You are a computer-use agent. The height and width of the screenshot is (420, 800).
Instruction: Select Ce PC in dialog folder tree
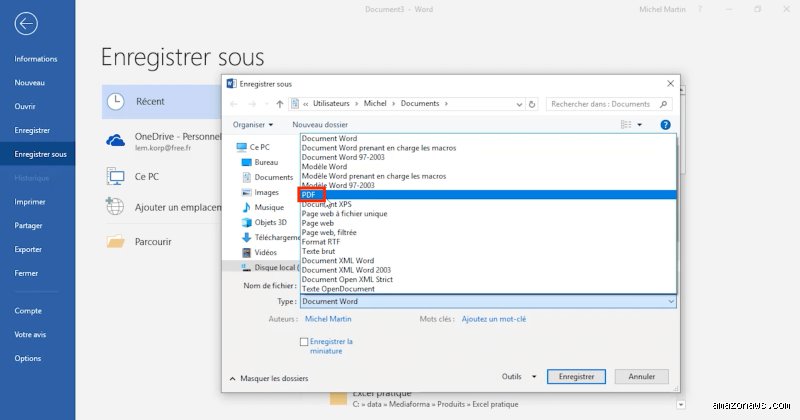click(x=254, y=147)
